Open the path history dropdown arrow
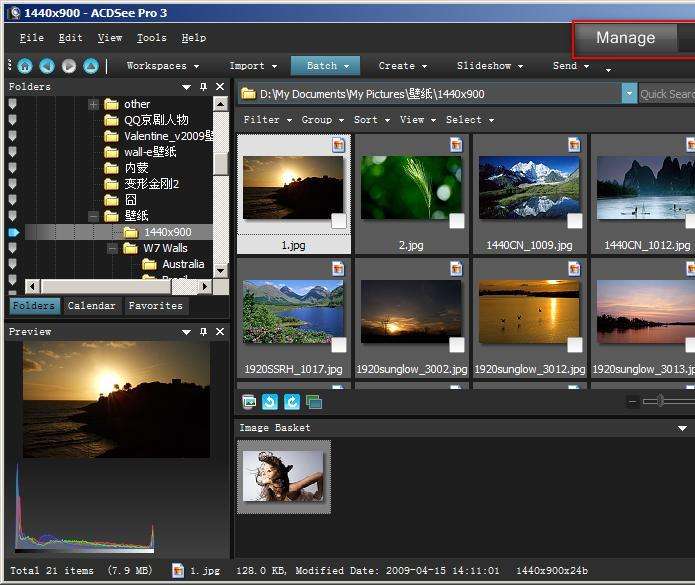This screenshot has width=695, height=585. click(x=629, y=94)
